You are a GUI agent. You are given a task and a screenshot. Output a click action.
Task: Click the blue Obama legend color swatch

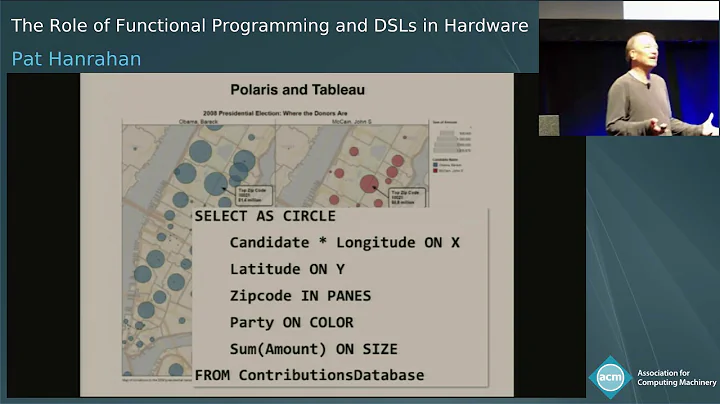tap(435, 164)
